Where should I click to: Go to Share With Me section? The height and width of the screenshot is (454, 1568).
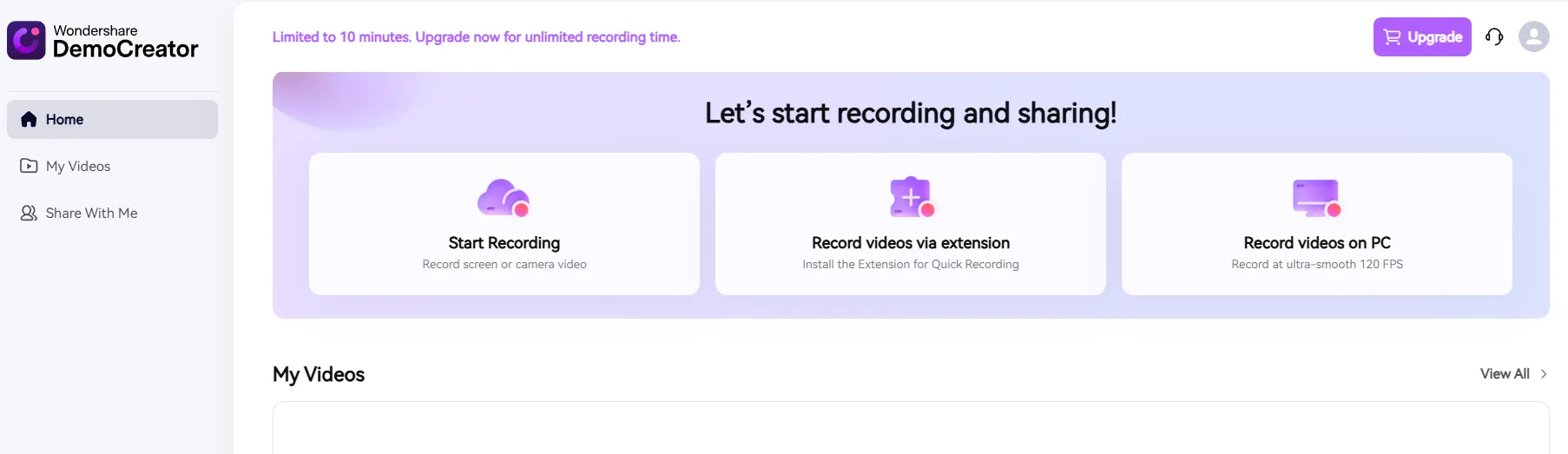(91, 213)
